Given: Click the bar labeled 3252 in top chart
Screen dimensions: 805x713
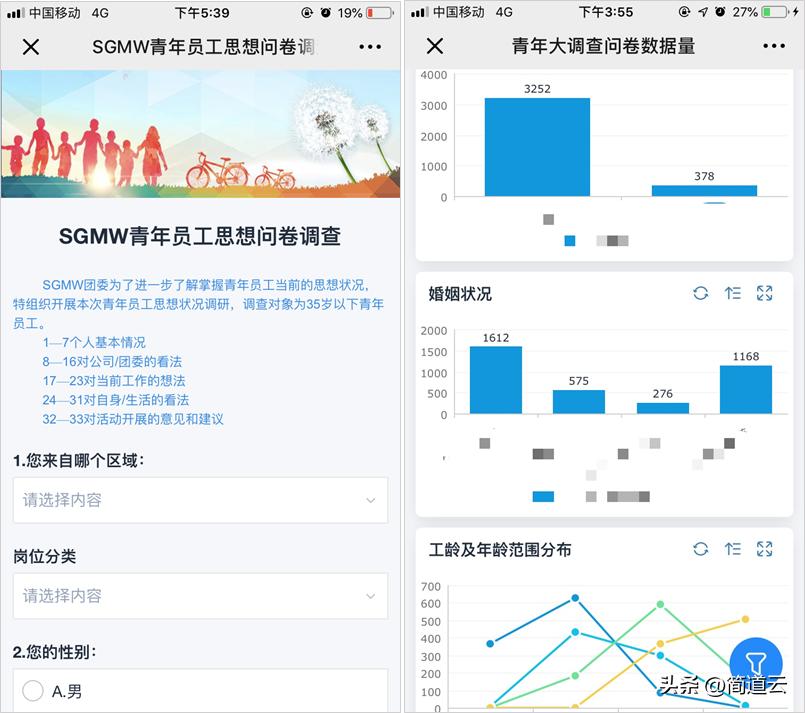Looking at the screenshot, I should click(537, 145).
